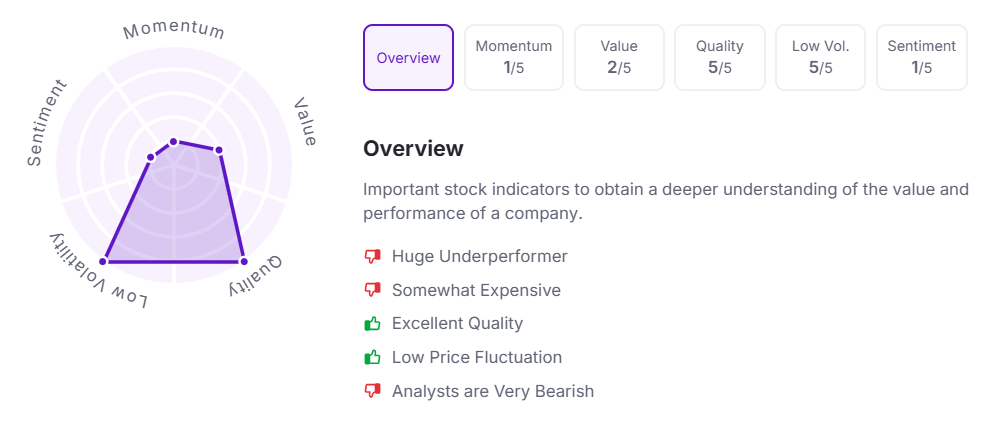The image size is (1003, 426).
Task: Click the curved Sentiment axis label on radar
Action: (x=46, y=122)
